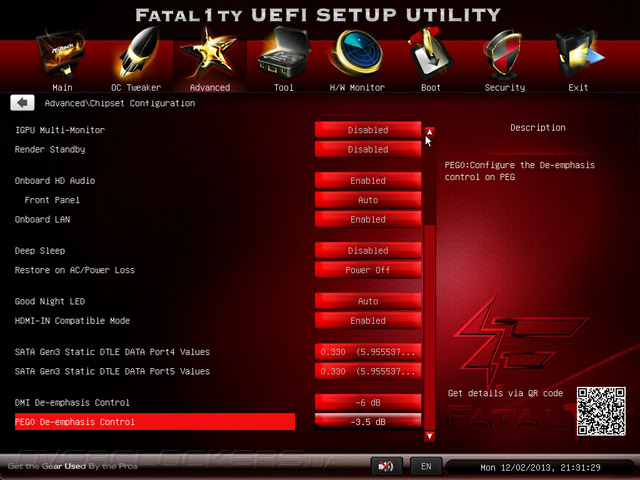
Task: Change Onboard HD Audio Enabled value
Action: 368,180
